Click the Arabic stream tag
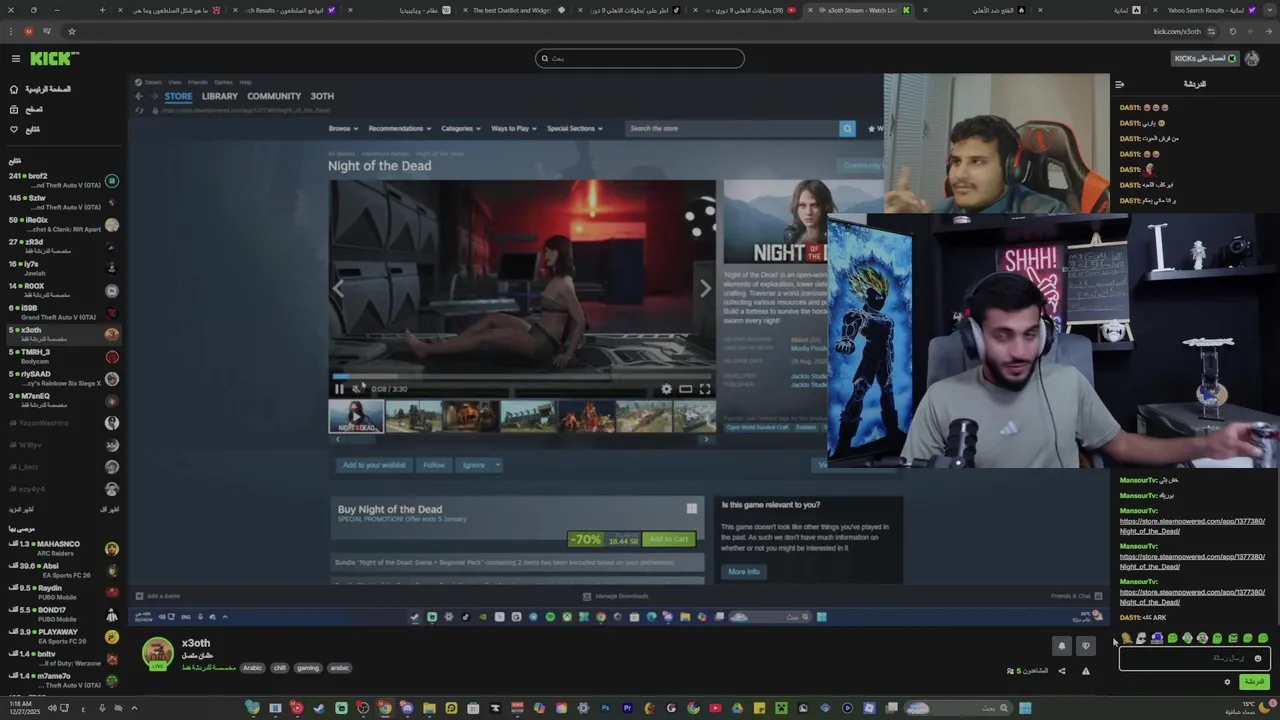The height and width of the screenshot is (720, 1280). pyautogui.click(x=252, y=668)
